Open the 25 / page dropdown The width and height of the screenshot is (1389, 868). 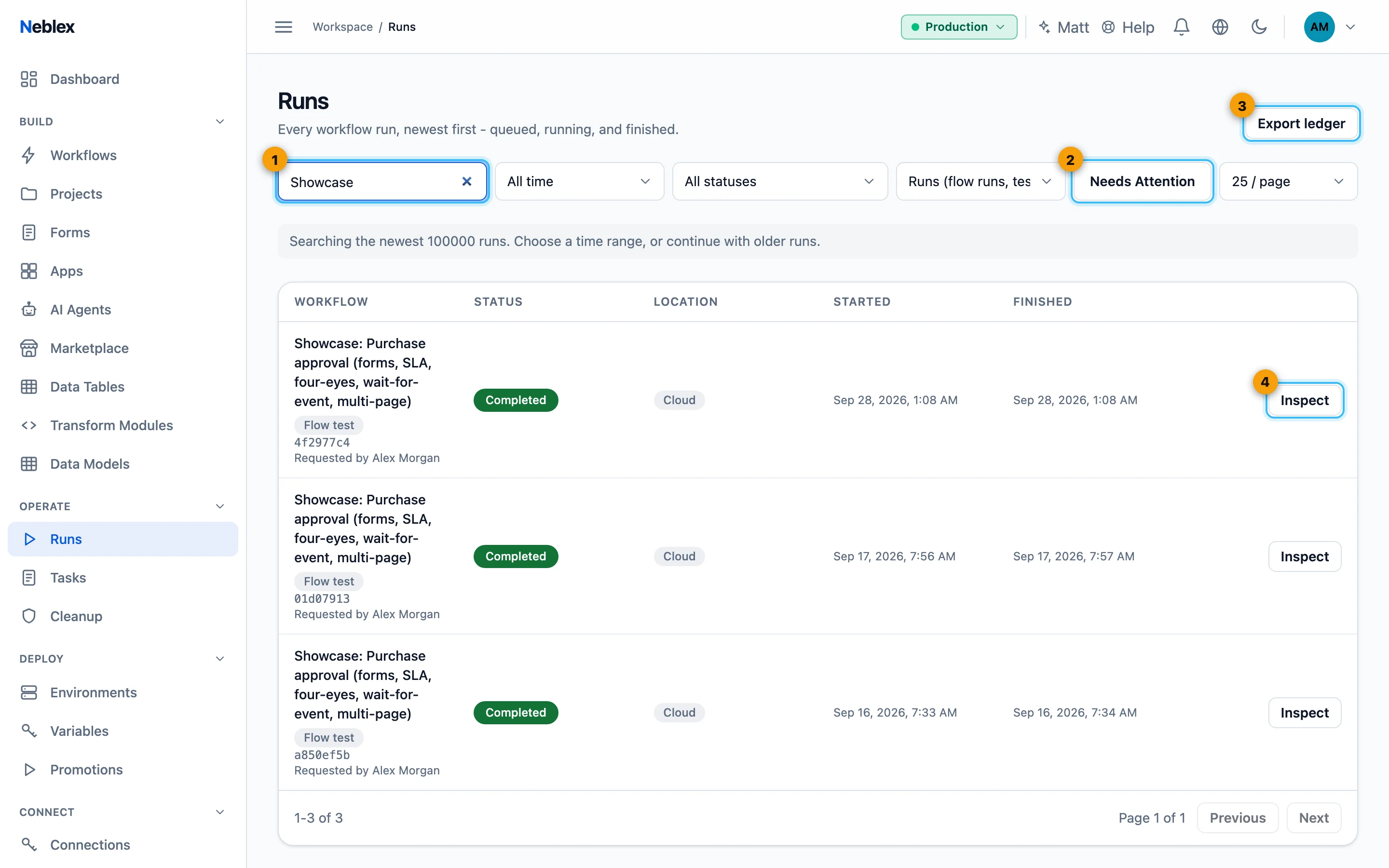(1288, 181)
